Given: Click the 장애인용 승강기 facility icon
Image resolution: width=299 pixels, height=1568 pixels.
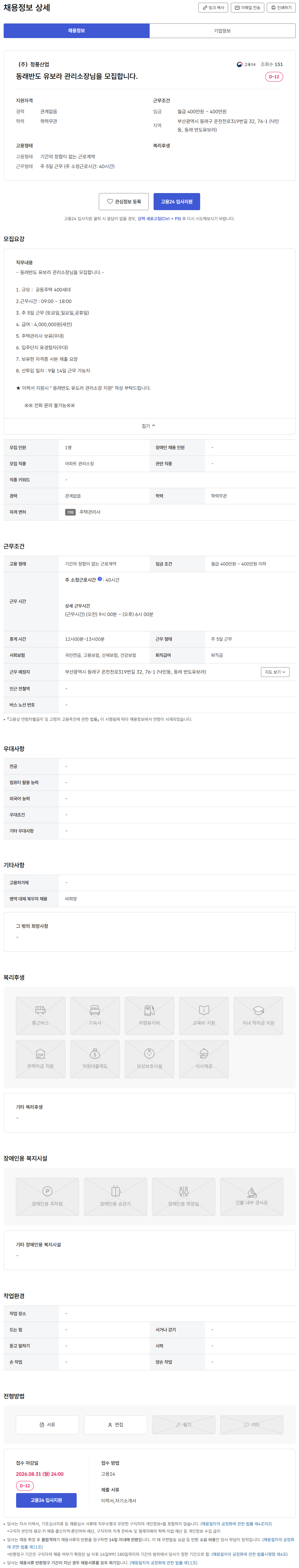Looking at the screenshot, I should [x=116, y=1197].
